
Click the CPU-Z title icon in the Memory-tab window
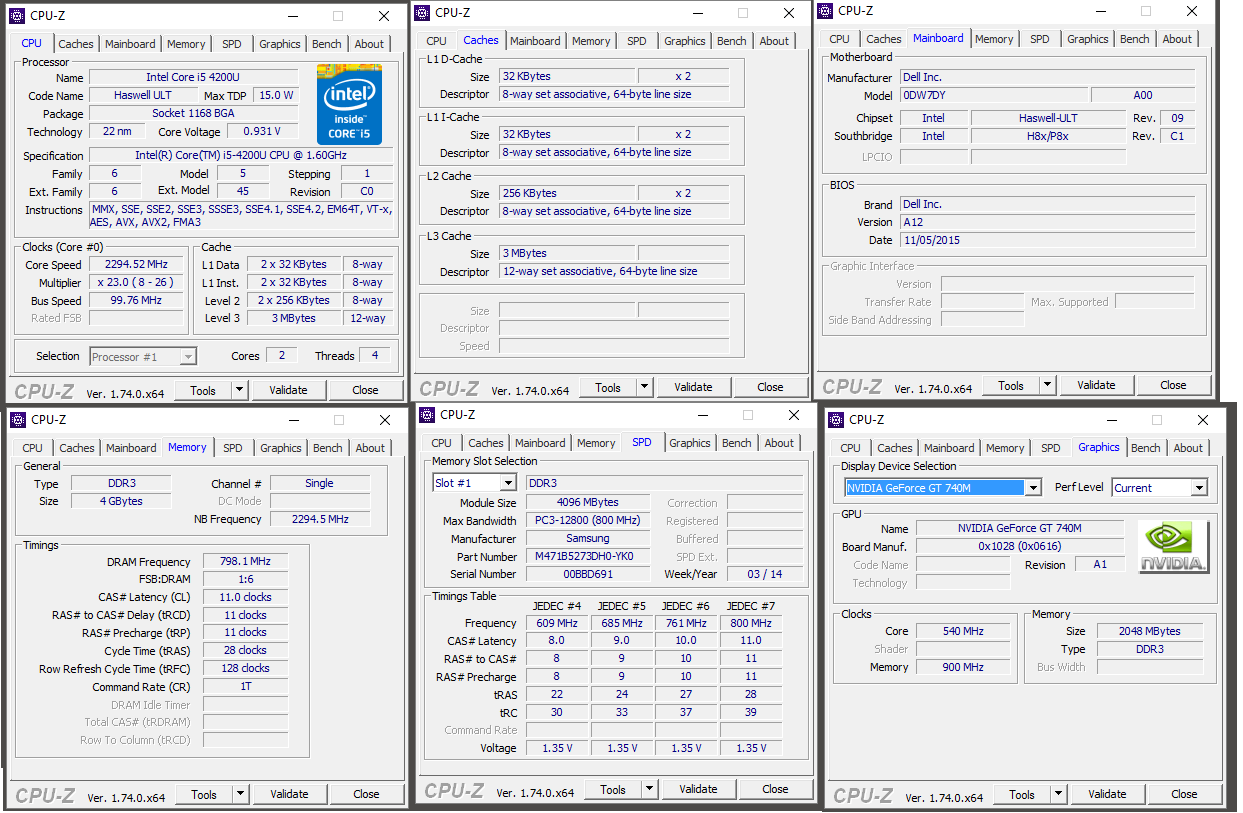17,420
